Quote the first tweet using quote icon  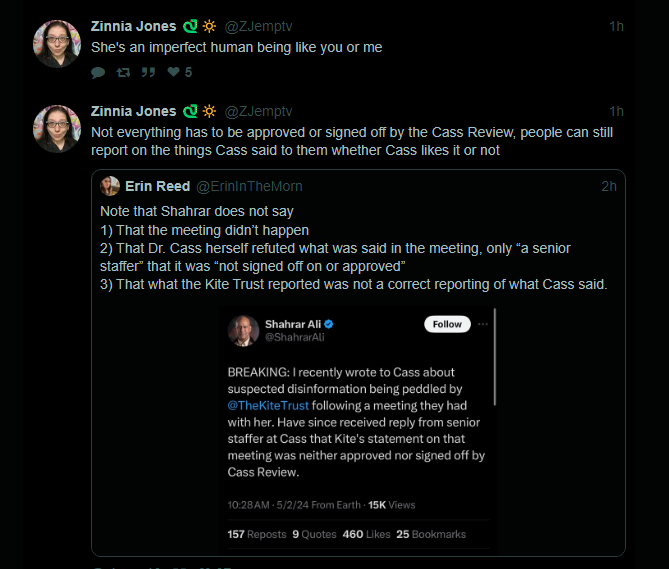tap(148, 73)
